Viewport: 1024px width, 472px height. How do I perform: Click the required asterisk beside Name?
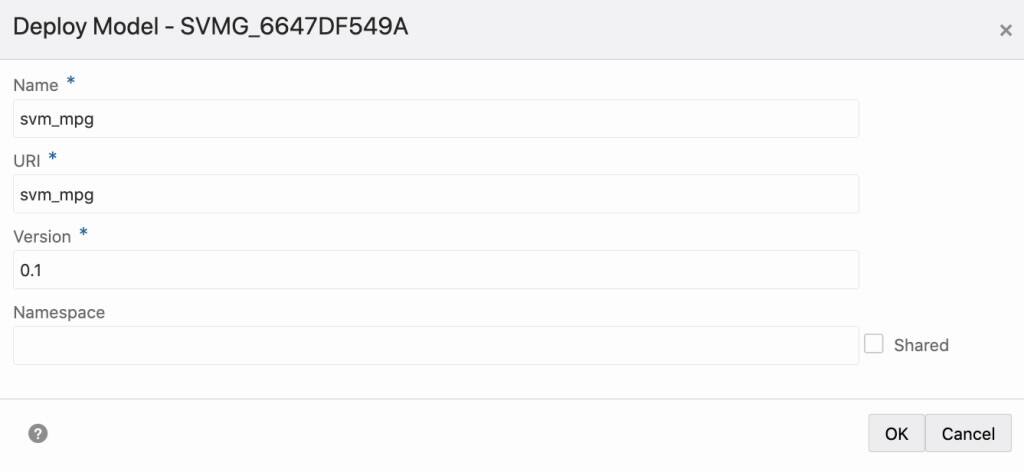71,82
